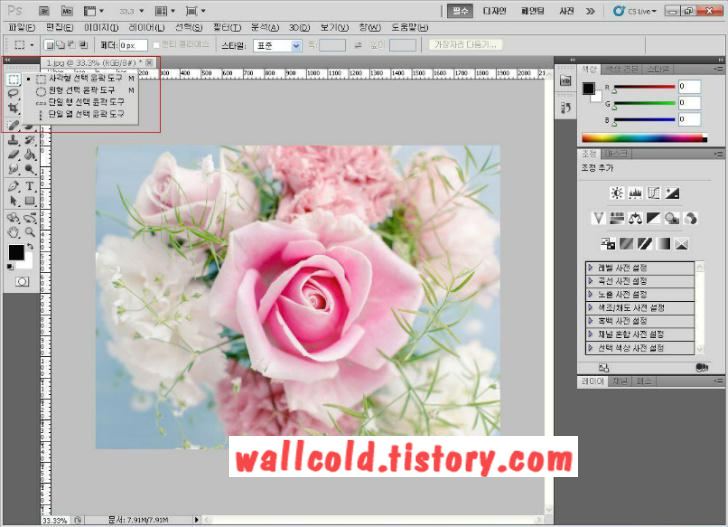Viewport: 728px width, 527px height.
Task: Open the 필터(T) menu
Action: click(227, 27)
